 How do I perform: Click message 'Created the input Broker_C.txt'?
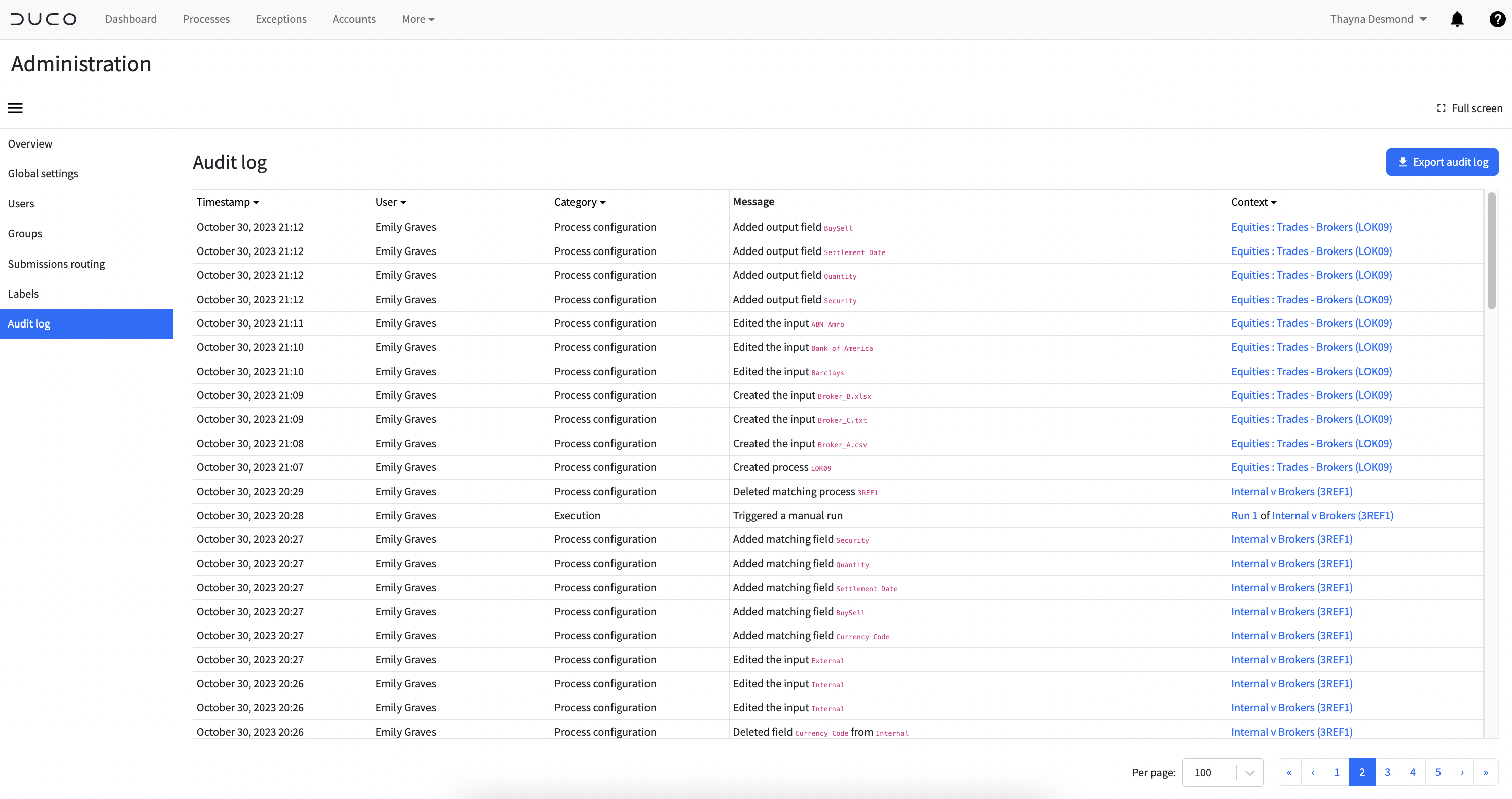tap(800, 419)
